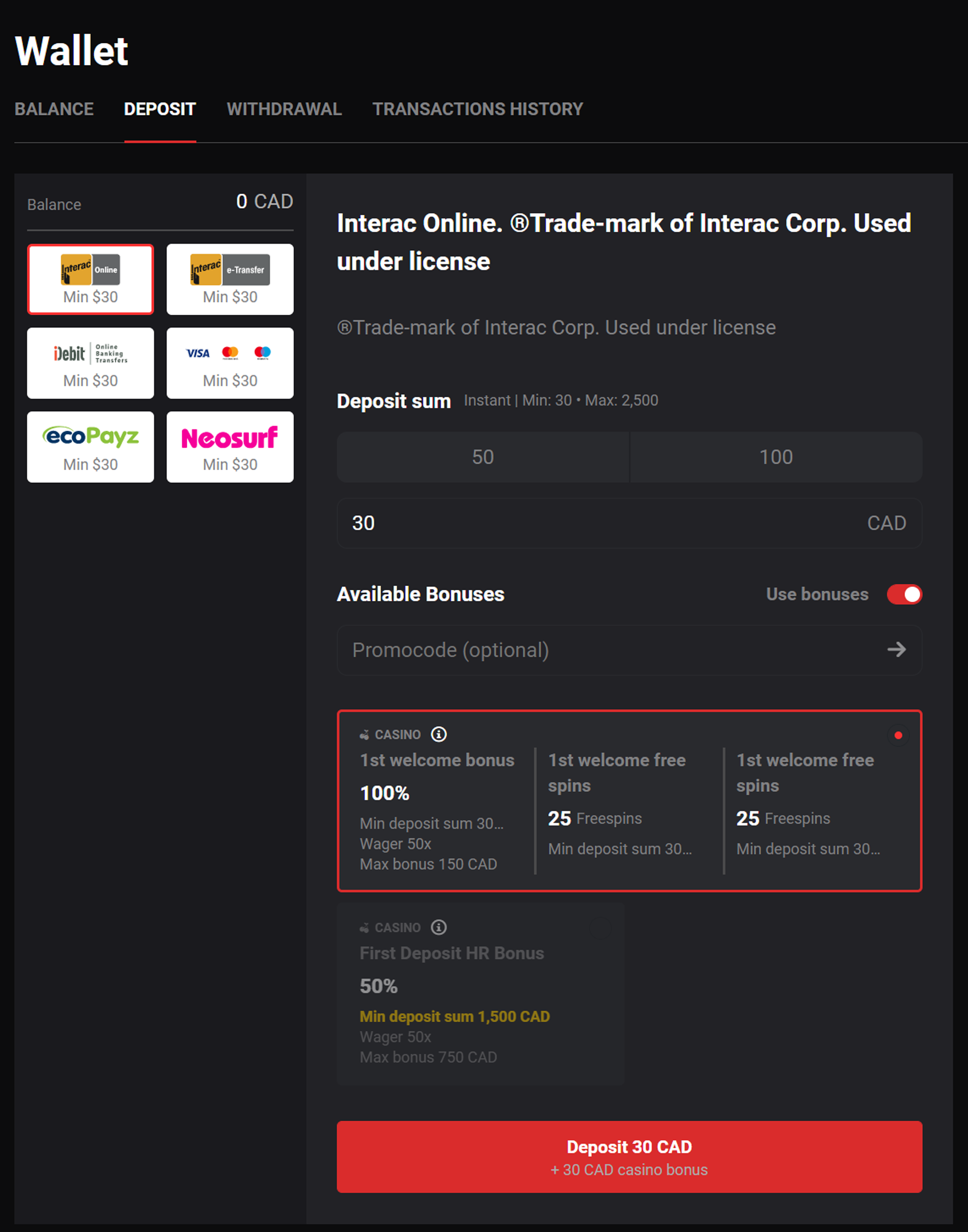Set deposit amount to 50

coord(483,457)
